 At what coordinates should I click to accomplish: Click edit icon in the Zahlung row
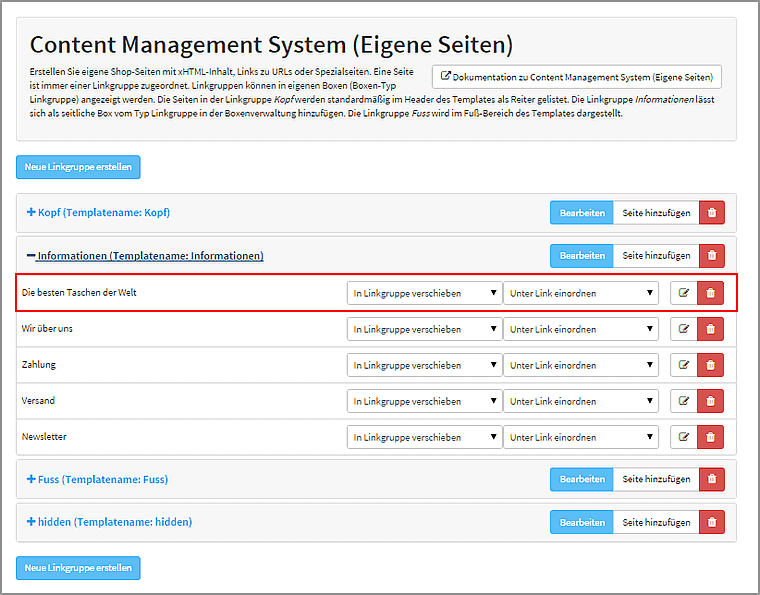(x=684, y=365)
